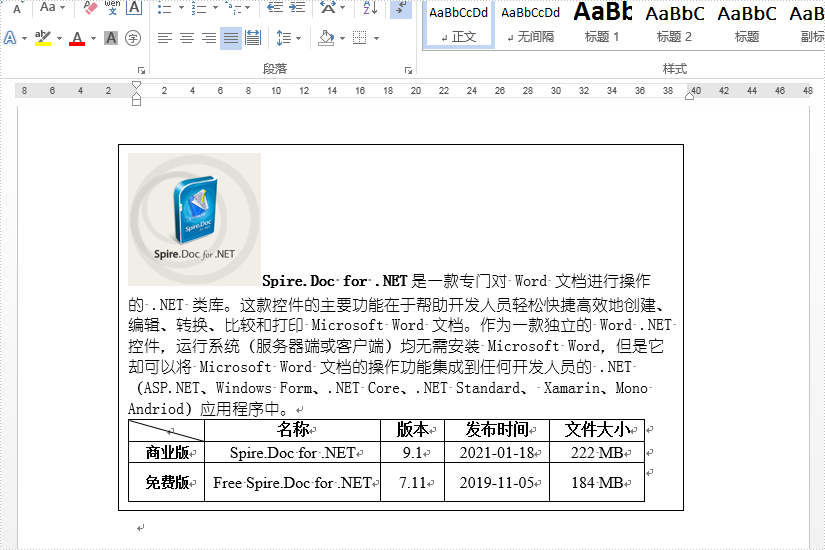
Task: Click the Character Border icon
Action: pyautogui.click(x=135, y=7)
